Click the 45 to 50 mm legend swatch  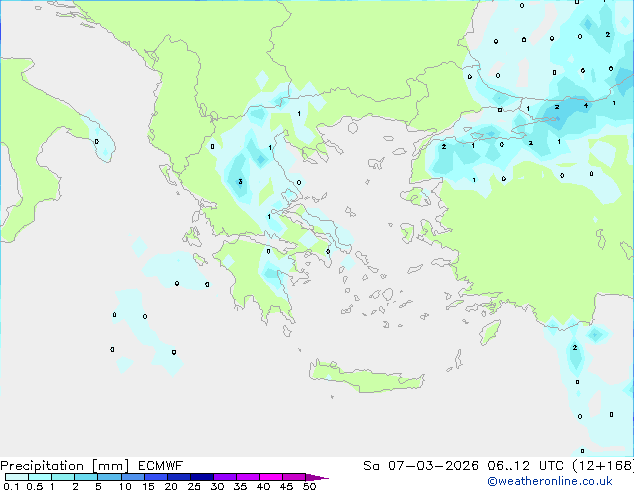coord(294,477)
